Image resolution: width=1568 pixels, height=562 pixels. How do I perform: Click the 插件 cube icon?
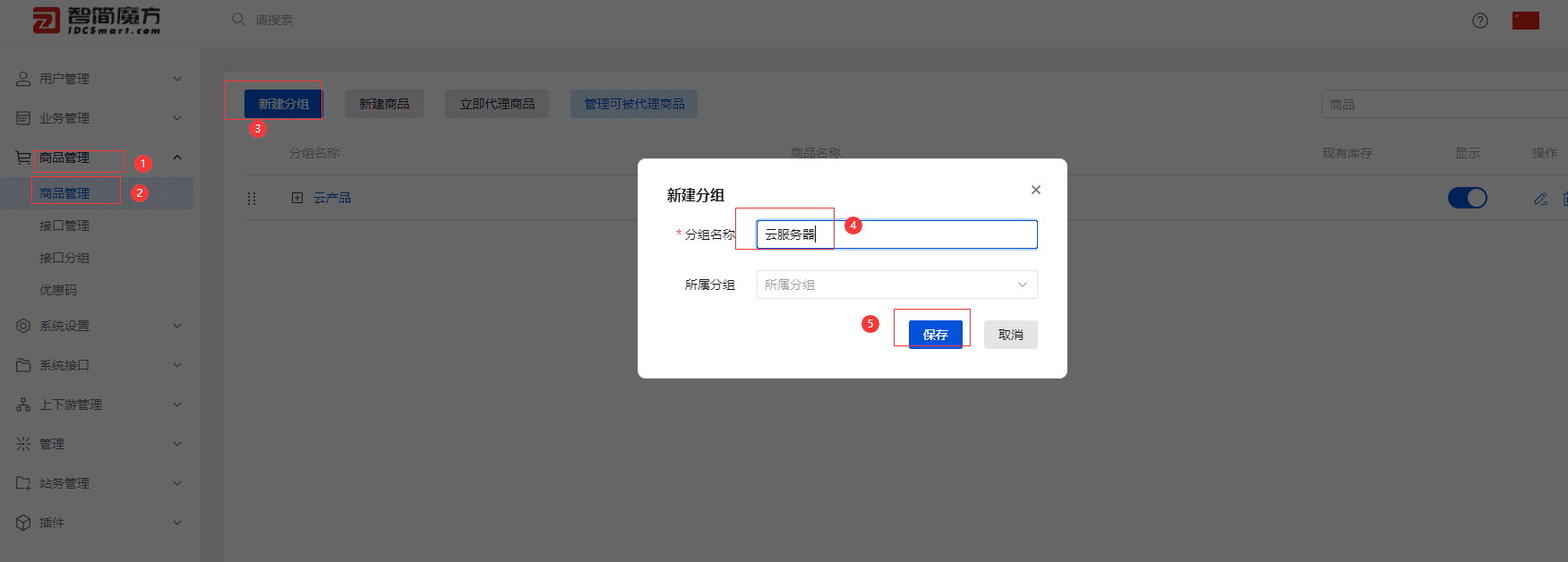coord(23,523)
